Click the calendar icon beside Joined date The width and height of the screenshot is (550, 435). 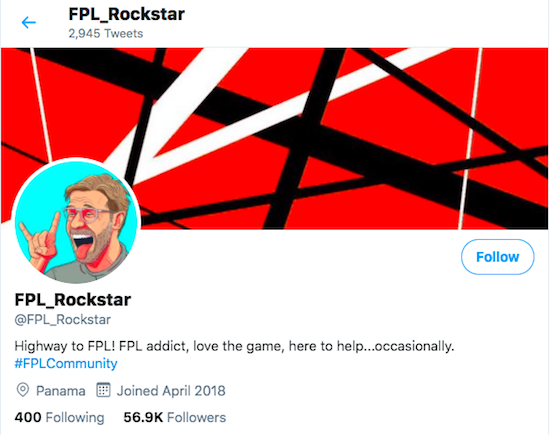click(103, 390)
